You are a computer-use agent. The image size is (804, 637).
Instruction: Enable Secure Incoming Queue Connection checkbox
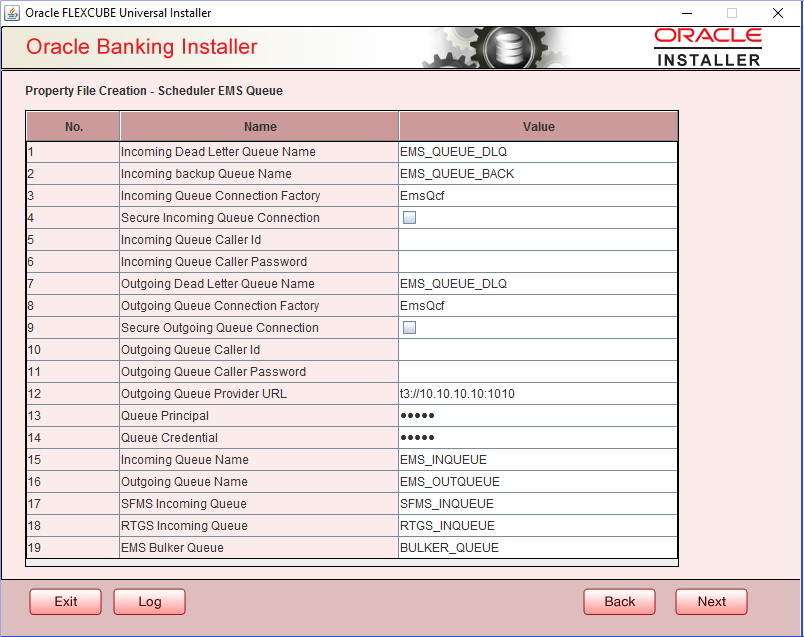click(409, 217)
